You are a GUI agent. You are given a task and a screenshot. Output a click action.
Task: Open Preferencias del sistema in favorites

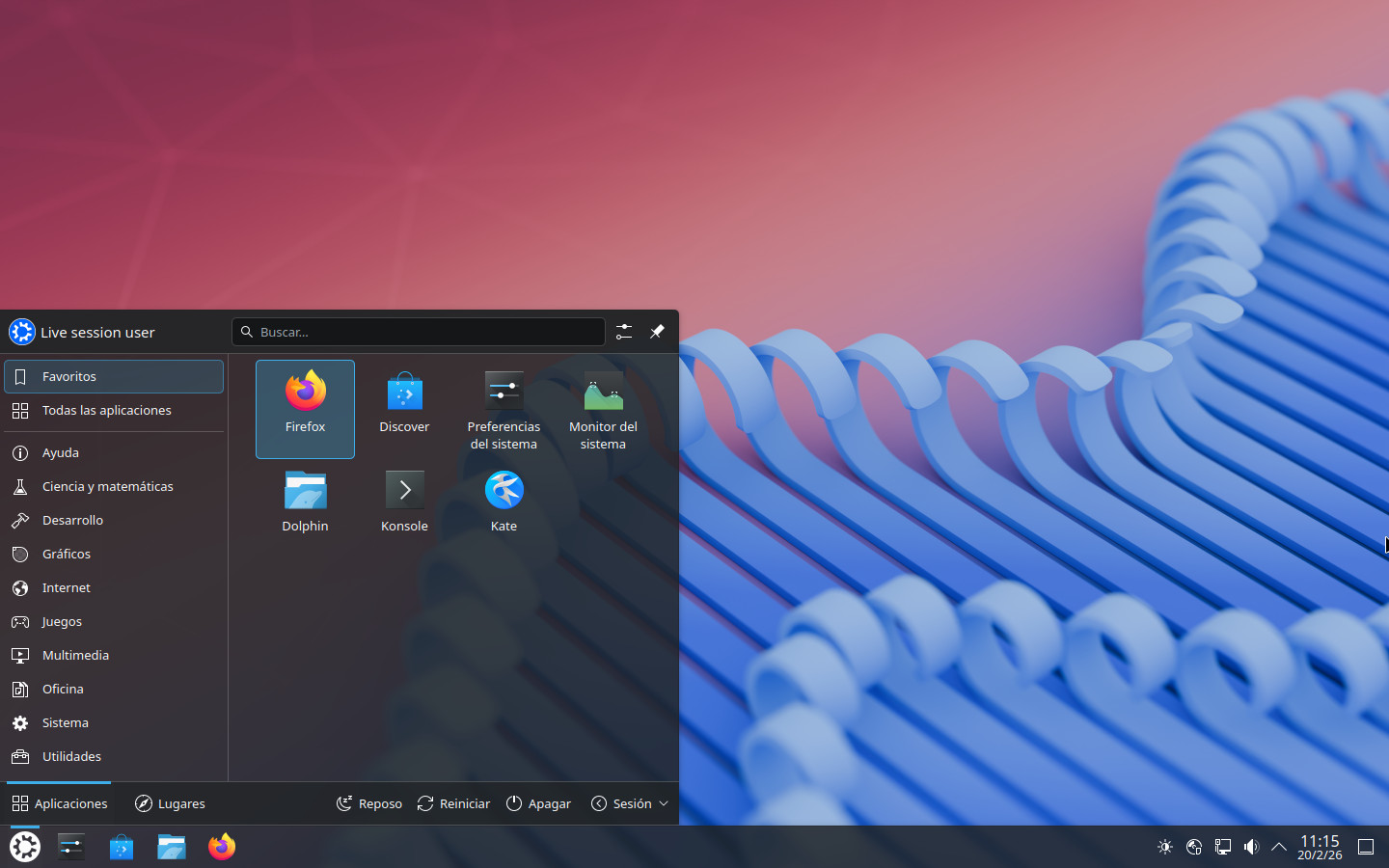click(504, 410)
